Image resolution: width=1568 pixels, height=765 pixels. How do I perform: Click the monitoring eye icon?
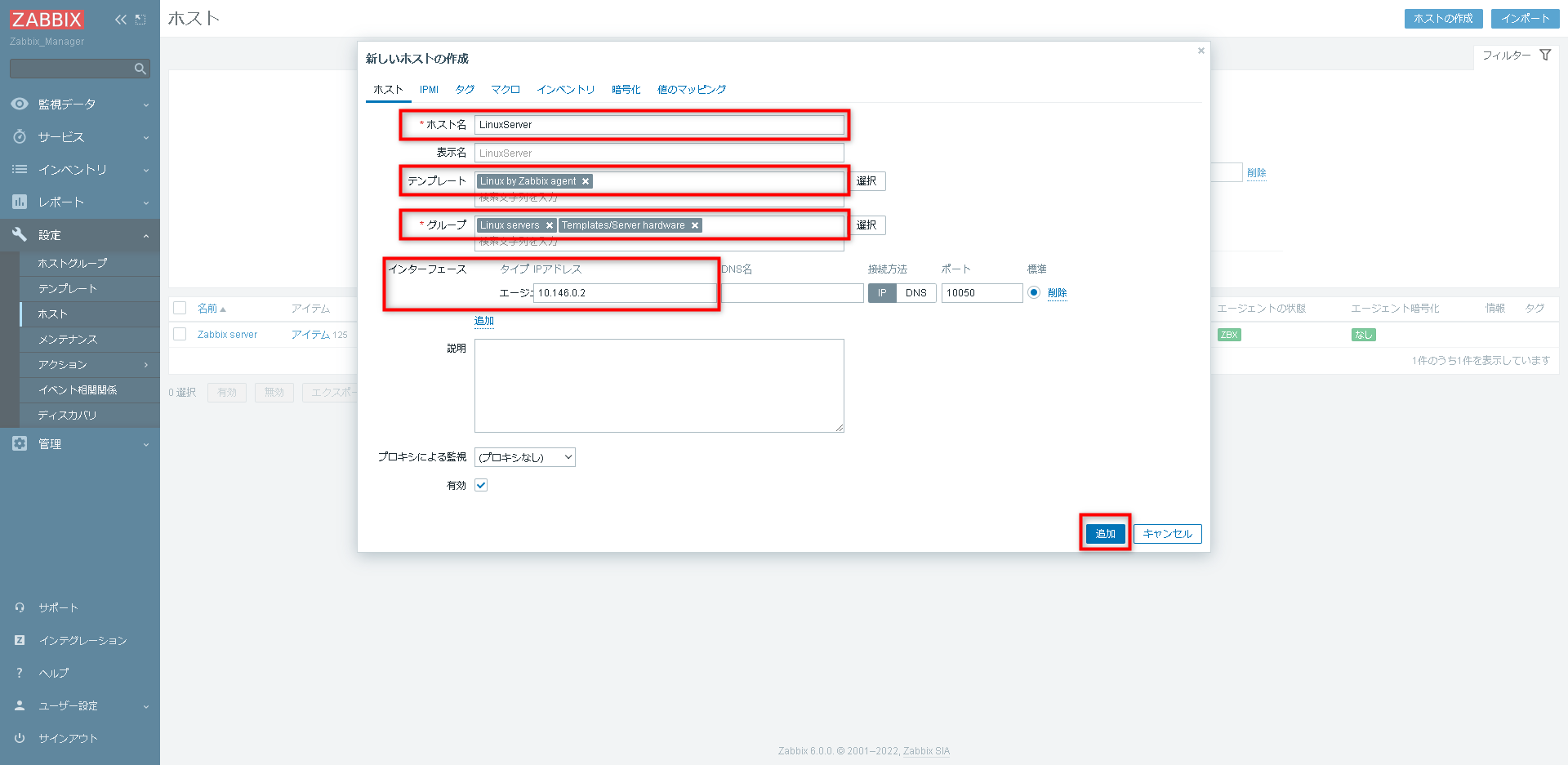pos(20,104)
